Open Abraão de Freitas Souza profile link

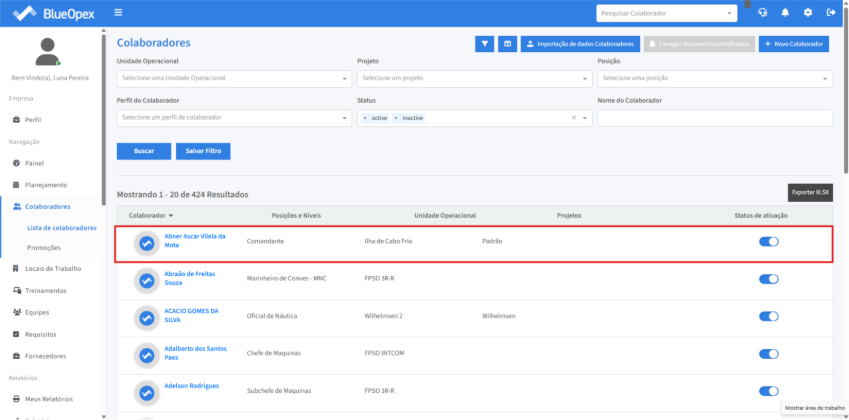click(x=190, y=278)
